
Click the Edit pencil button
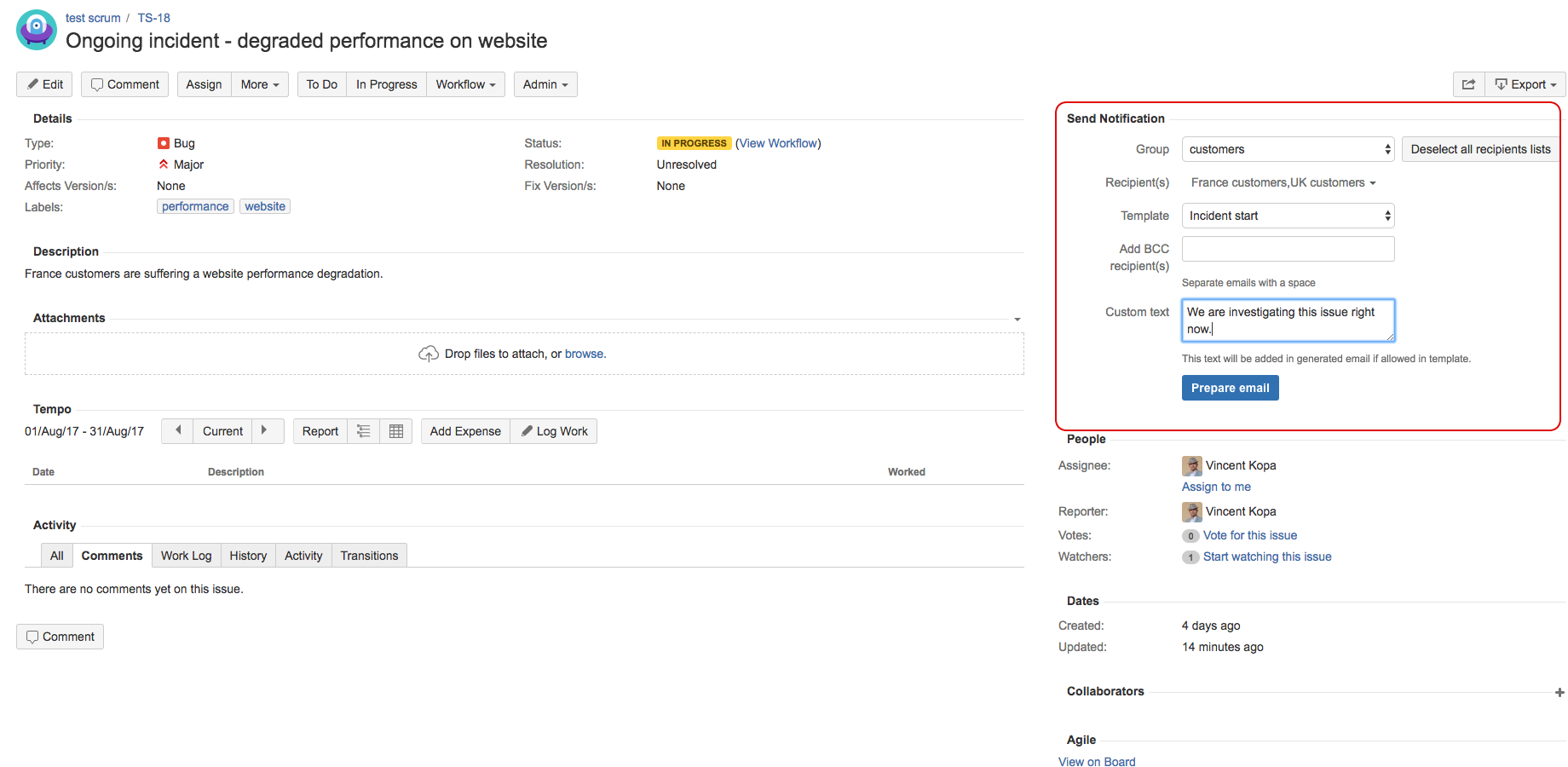tap(44, 84)
